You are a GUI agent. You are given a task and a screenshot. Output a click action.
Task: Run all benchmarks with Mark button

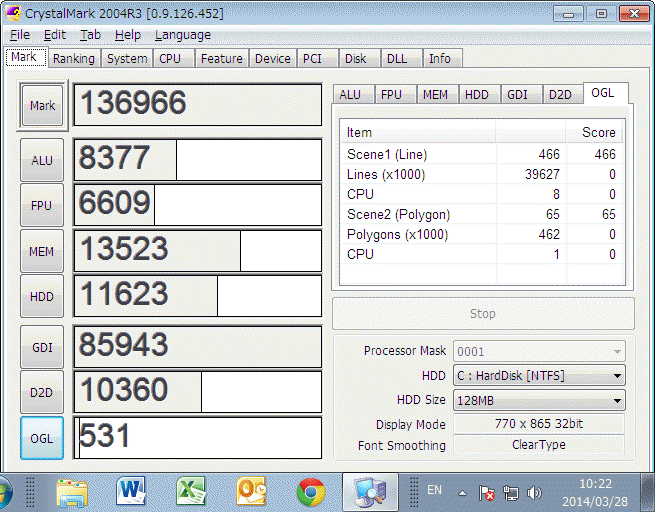42,106
